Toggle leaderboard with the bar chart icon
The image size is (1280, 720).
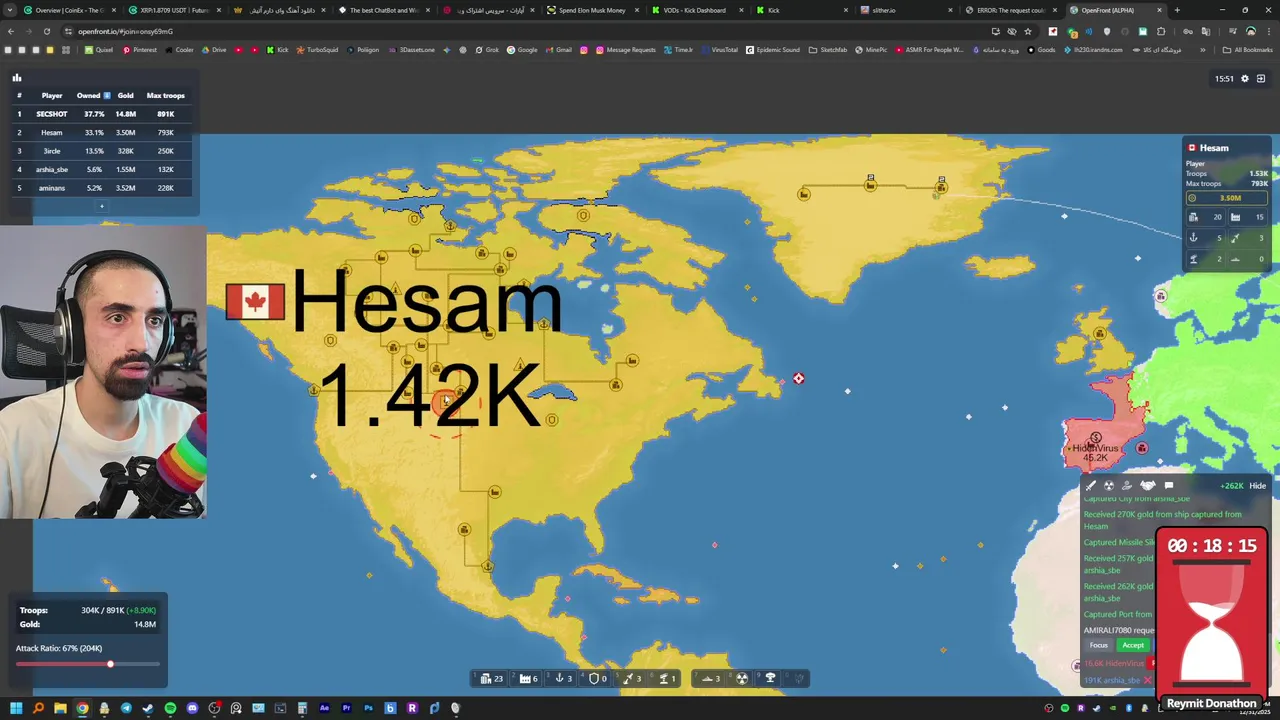(x=17, y=77)
